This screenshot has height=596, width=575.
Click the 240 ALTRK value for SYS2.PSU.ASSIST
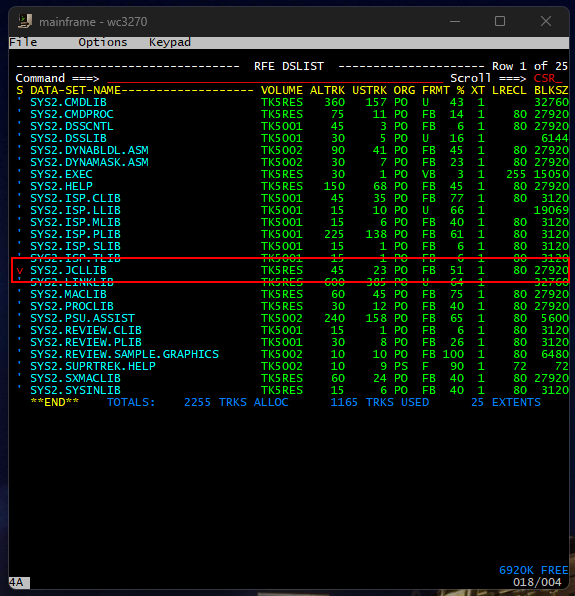[x=334, y=318]
